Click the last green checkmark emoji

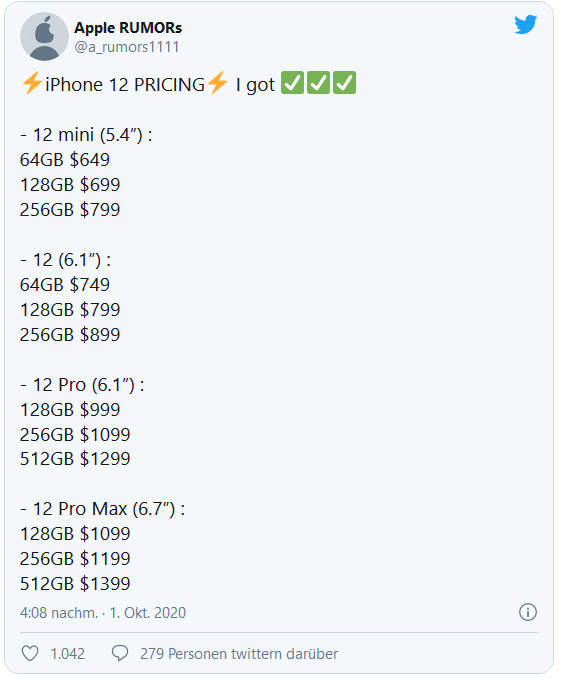345,83
